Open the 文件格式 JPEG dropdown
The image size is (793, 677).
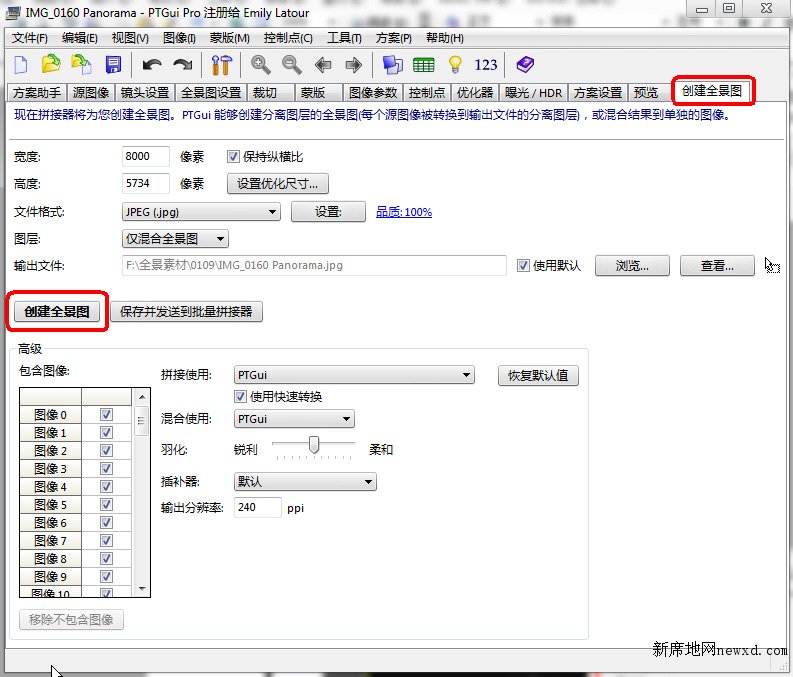coord(200,212)
